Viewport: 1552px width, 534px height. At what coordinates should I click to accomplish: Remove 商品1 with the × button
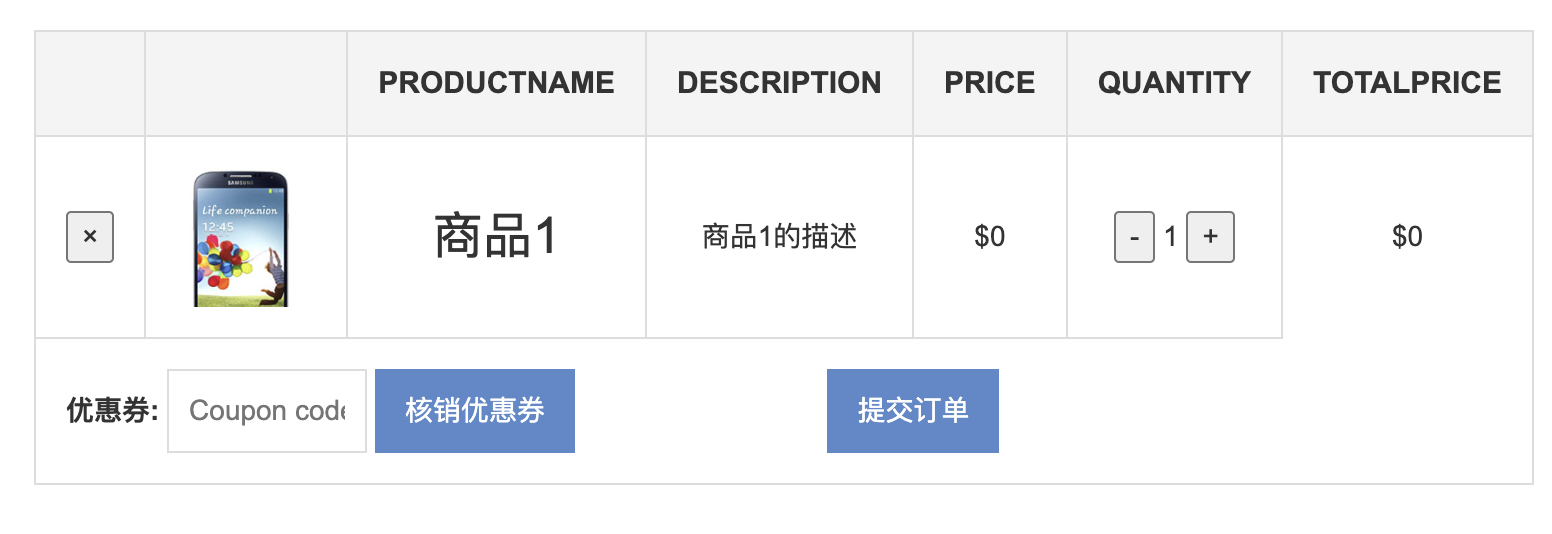click(x=90, y=237)
